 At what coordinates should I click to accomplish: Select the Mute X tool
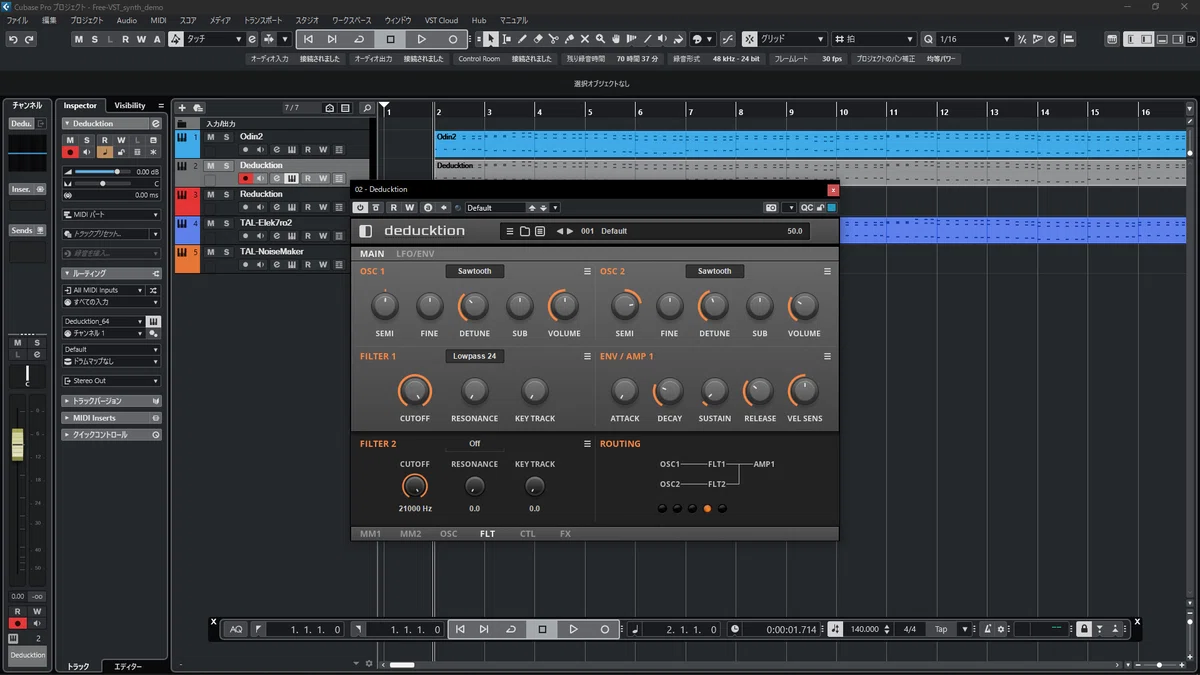(x=585, y=39)
